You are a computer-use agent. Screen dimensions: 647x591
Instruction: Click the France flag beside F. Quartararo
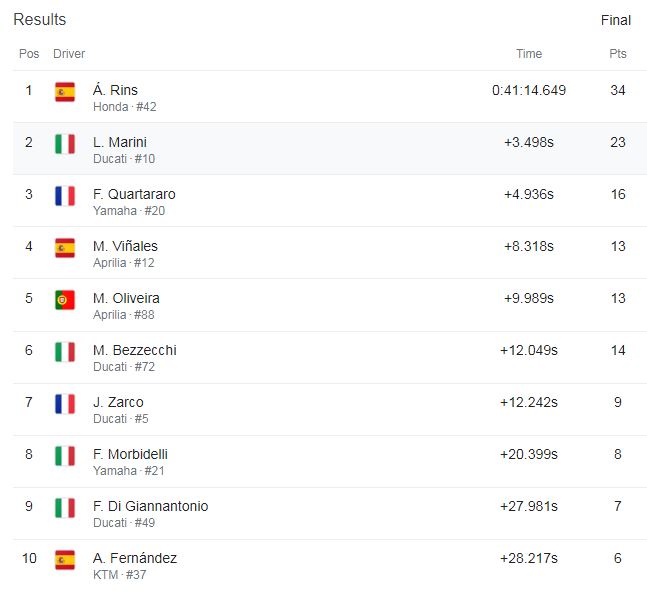tap(65, 196)
